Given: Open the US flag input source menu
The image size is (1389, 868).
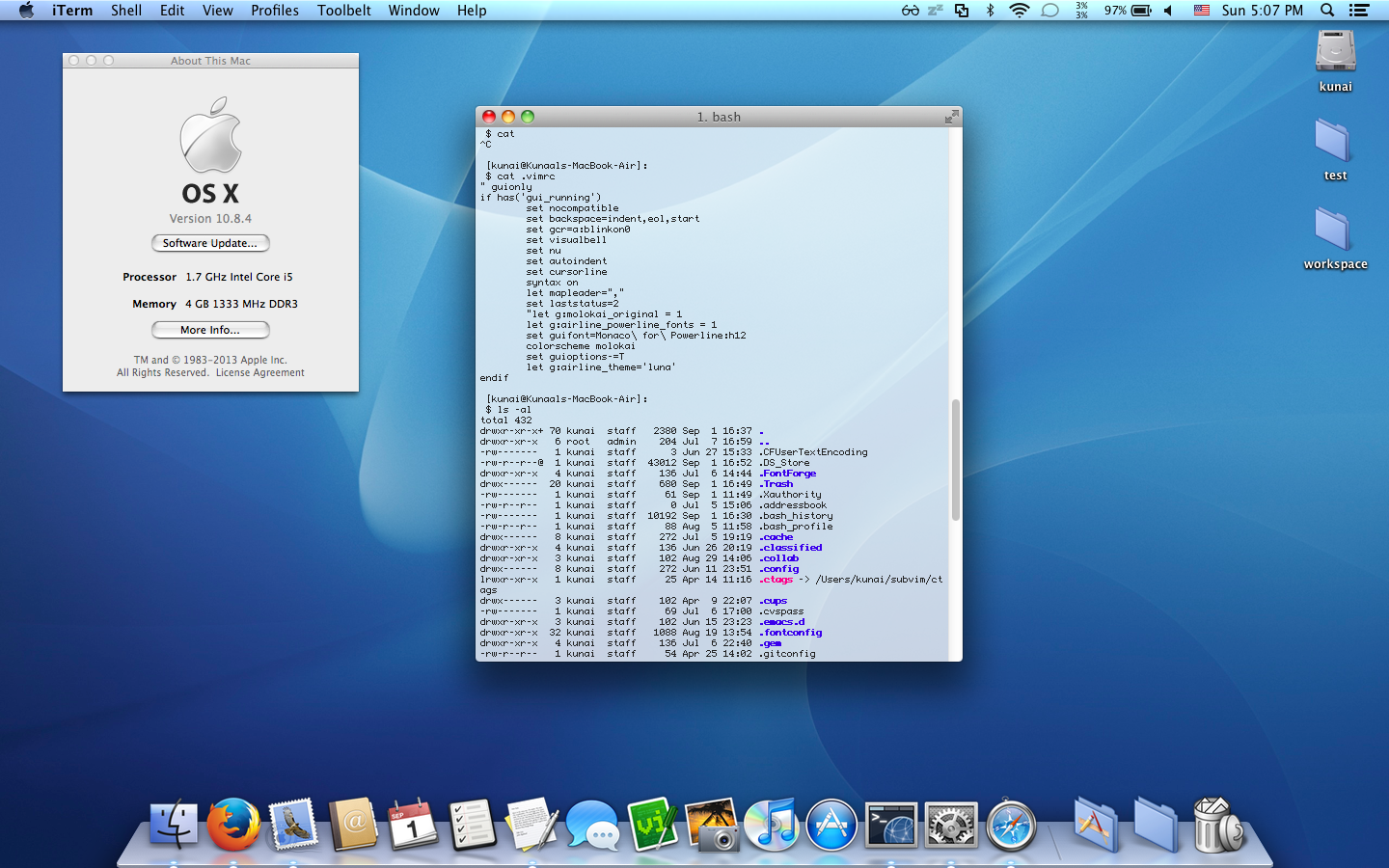Looking at the screenshot, I should pyautogui.click(x=1202, y=11).
